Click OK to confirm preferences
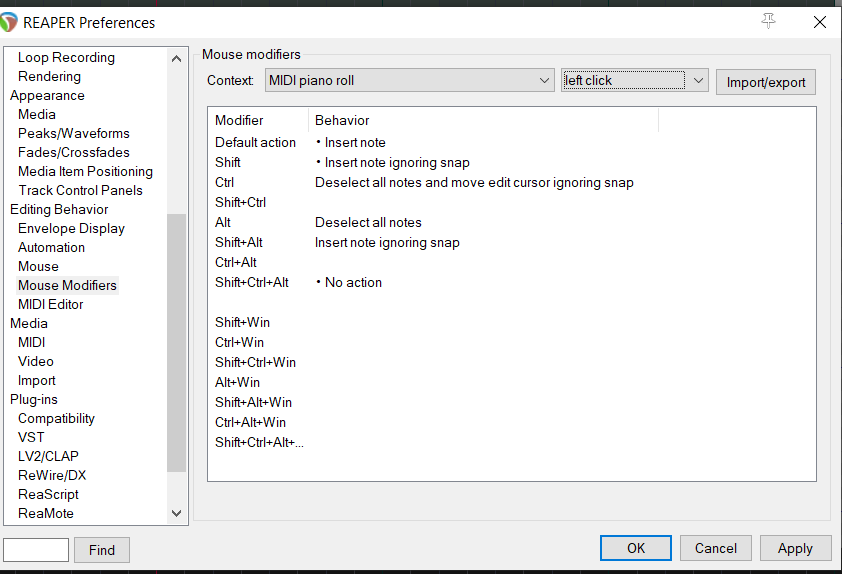Screen dimensions: 842x574 636,548
